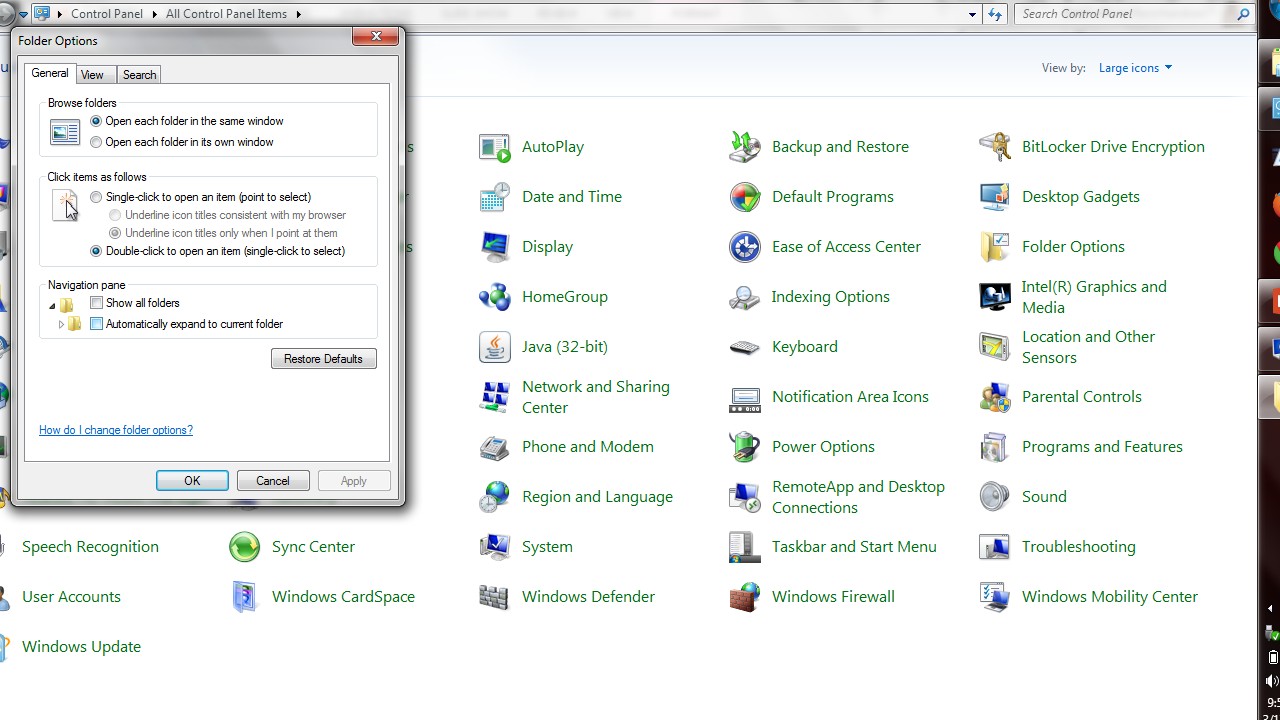1280x720 pixels.
Task: Click the Ease of Access Center icon
Action: 745,247
